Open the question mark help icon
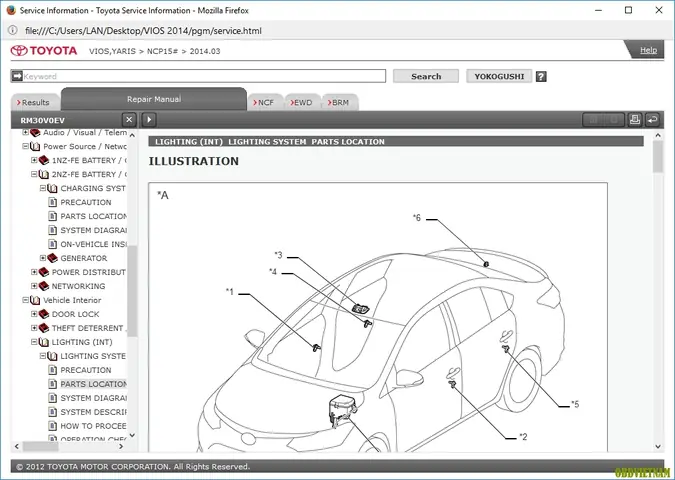Viewport: 675px width, 480px height. click(541, 77)
